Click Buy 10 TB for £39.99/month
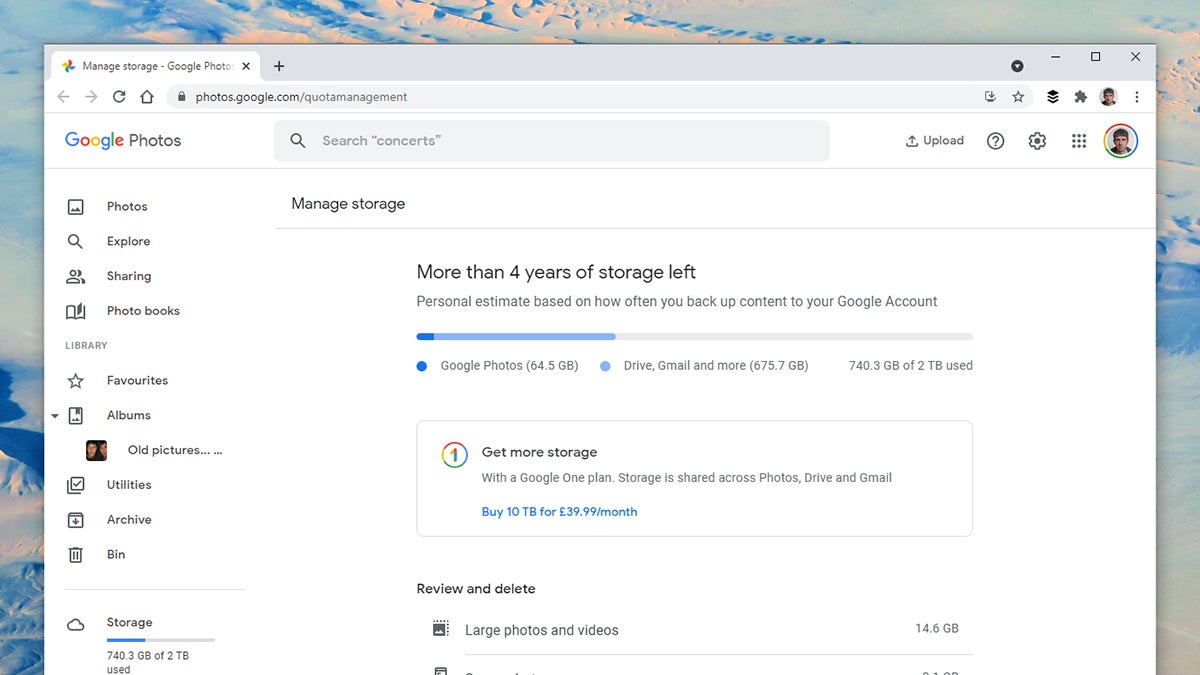Viewport: 1200px width, 675px height. (x=559, y=511)
